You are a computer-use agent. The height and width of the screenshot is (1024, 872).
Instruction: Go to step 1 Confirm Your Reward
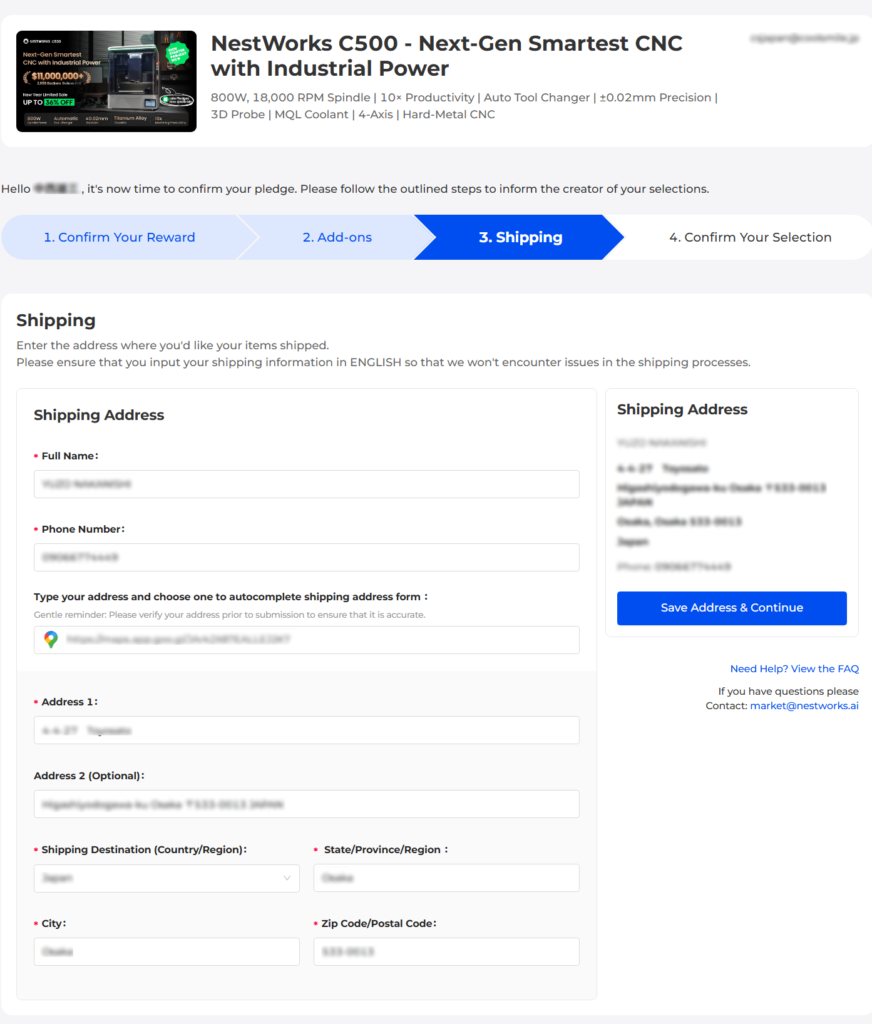tap(119, 237)
